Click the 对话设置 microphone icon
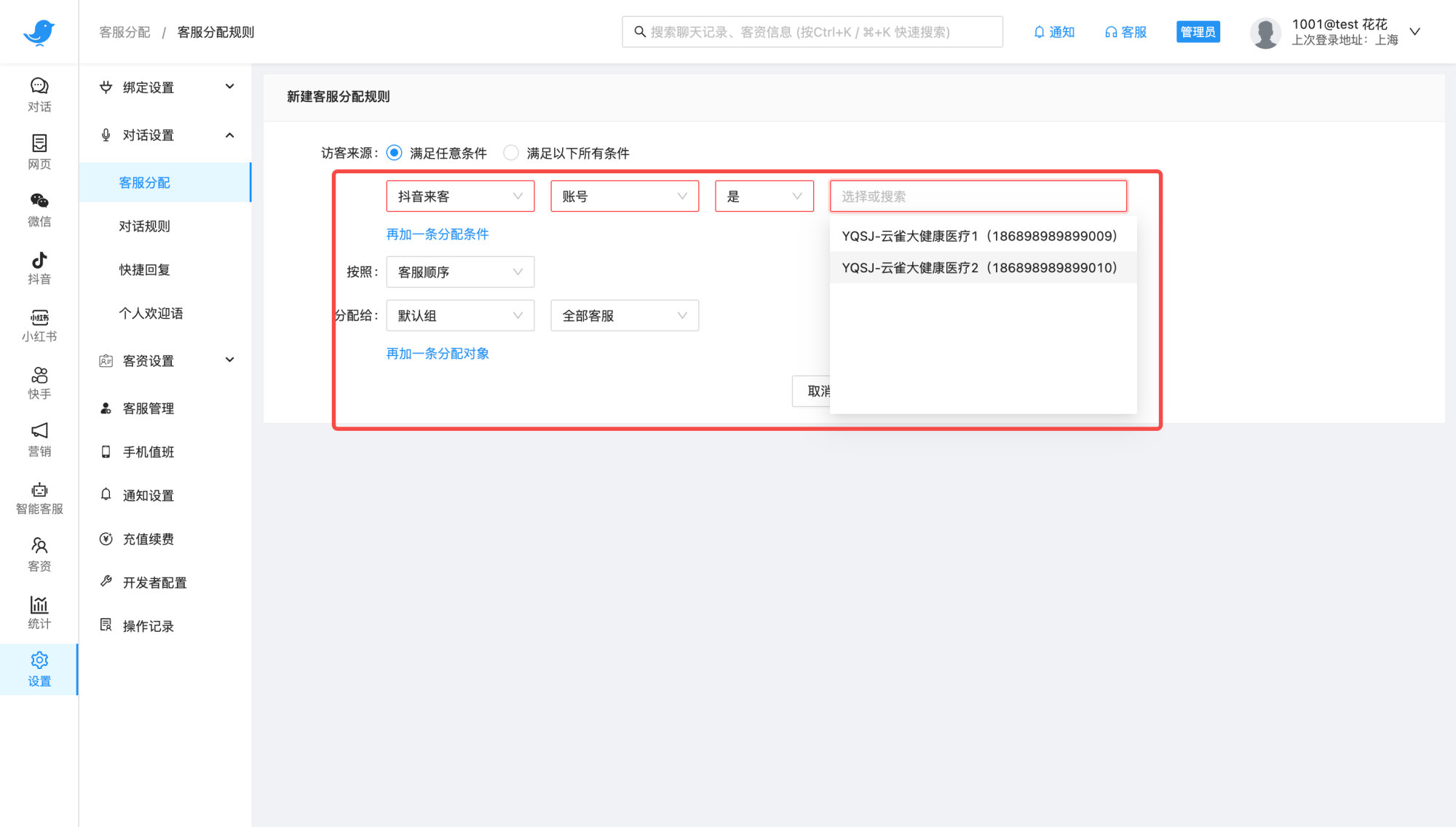 pos(106,135)
